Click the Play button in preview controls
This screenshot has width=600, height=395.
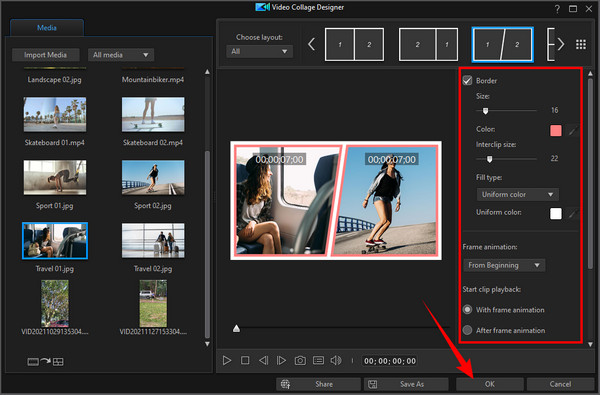227,361
